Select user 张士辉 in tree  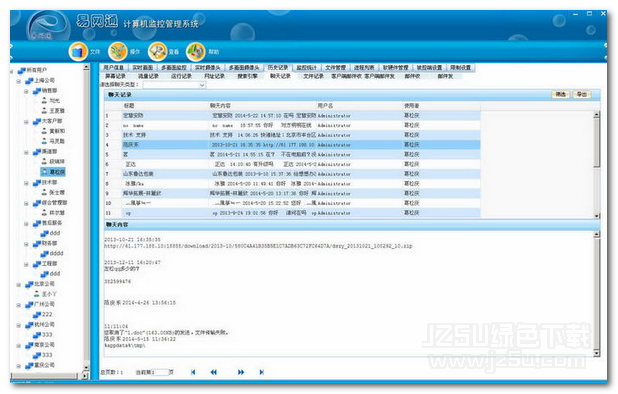point(57,193)
